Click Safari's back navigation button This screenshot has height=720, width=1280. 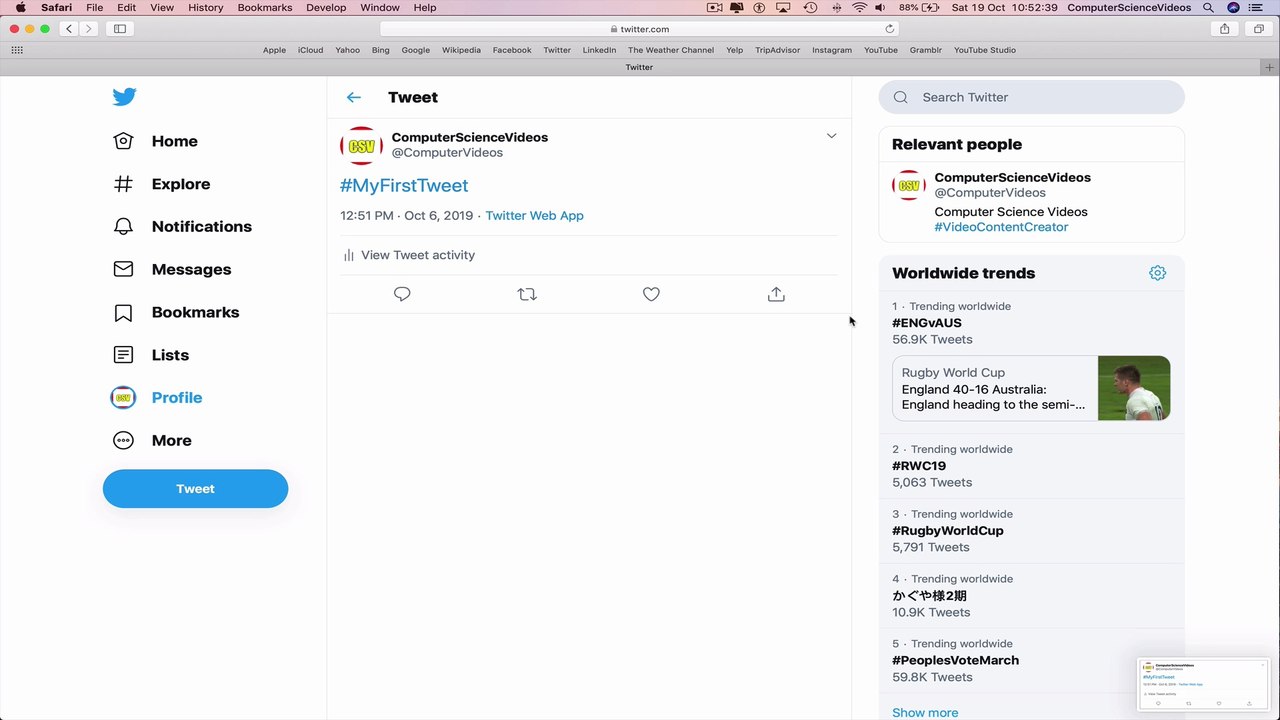69,29
